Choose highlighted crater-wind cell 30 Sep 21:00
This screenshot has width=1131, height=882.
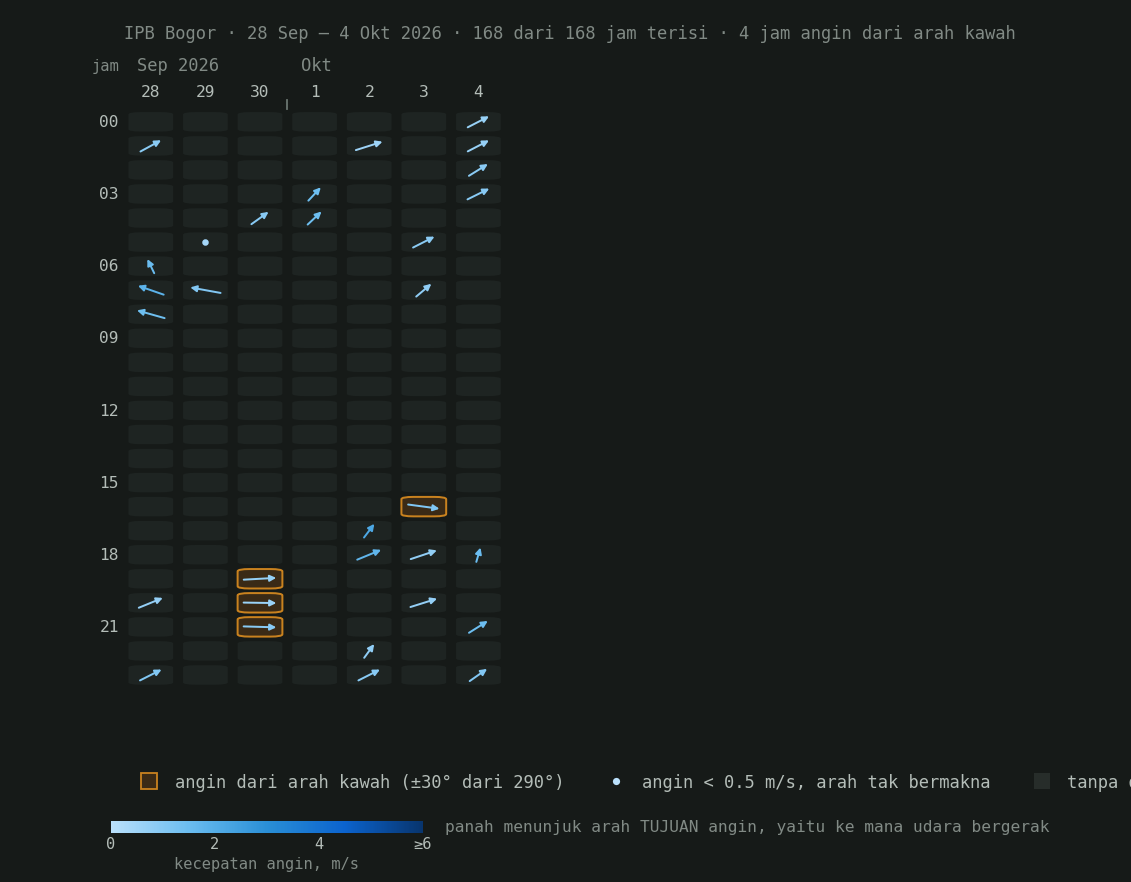pos(260,627)
